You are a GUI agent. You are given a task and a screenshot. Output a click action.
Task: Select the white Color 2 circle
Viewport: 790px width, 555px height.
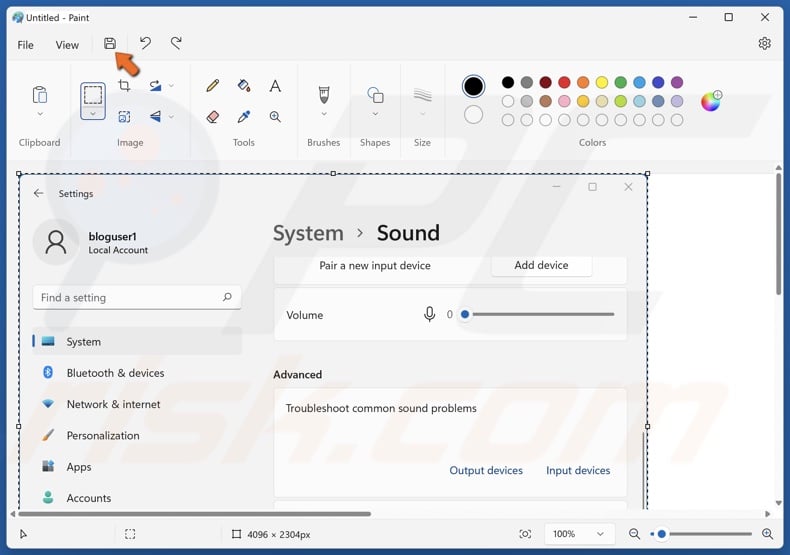474,115
